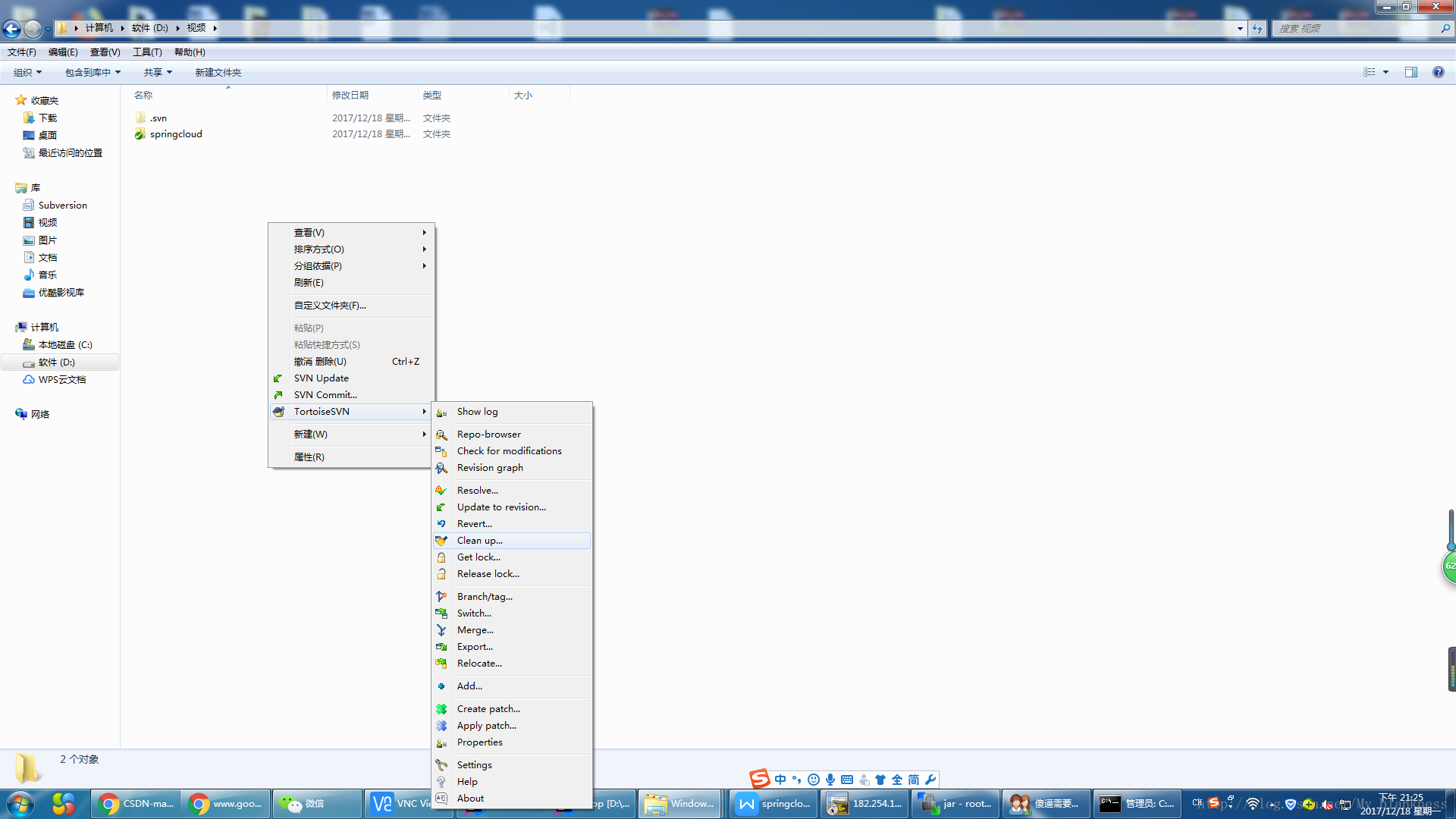Click the Branch/tag icon
Screen dimensions: 1456x819
[x=441, y=597]
